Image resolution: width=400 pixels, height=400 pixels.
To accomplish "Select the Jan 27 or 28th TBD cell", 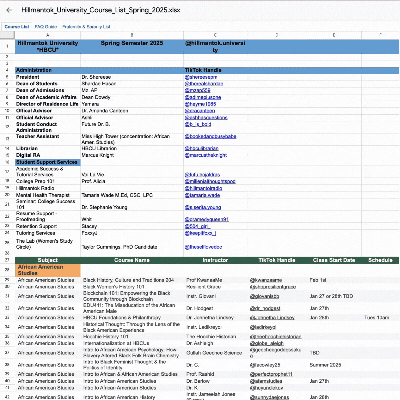I will point(334,296).
